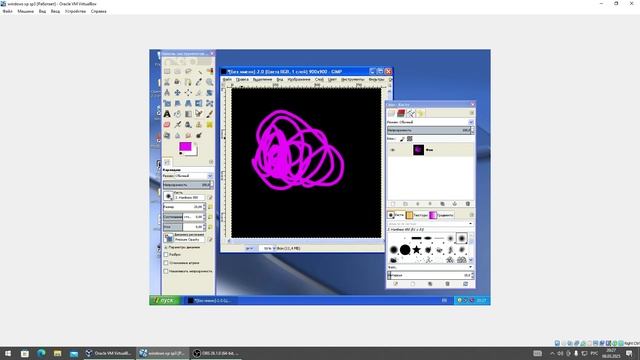Switch to the Paths tab in Layers dock

click(411, 113)
